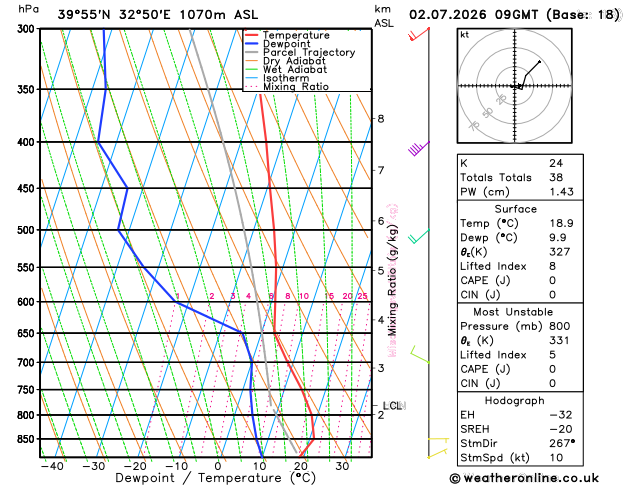Click the weatheronline.co.uk copyright link
629x486 pixels.
[524, 478]
